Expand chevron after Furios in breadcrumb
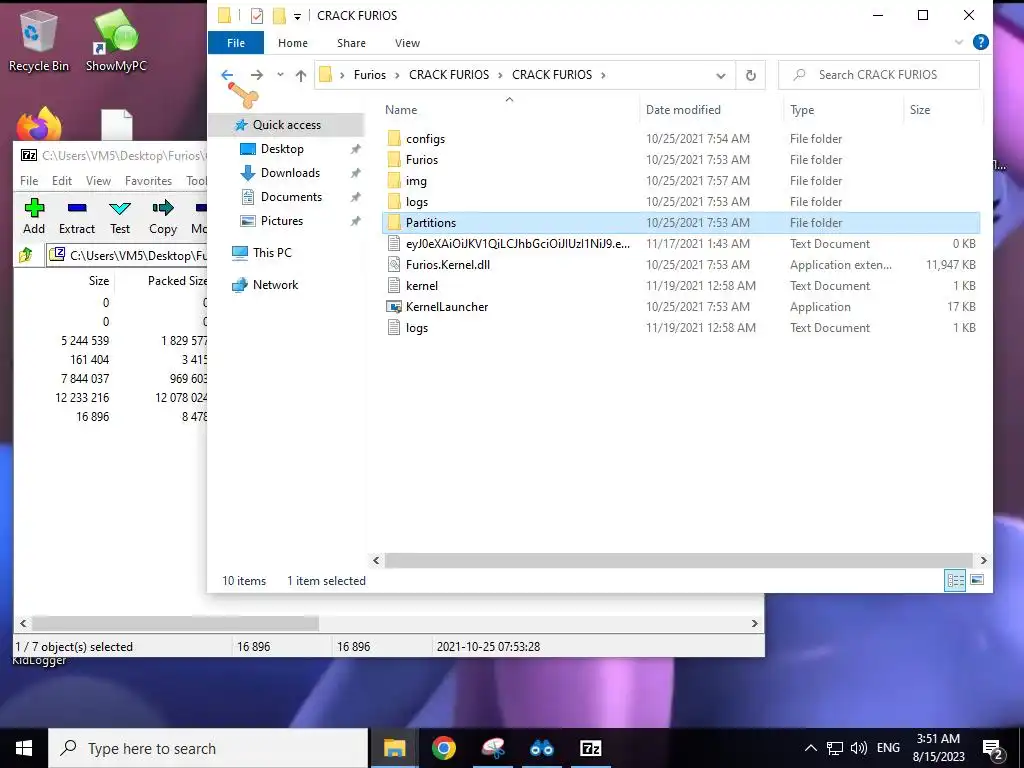 [397, 75]
